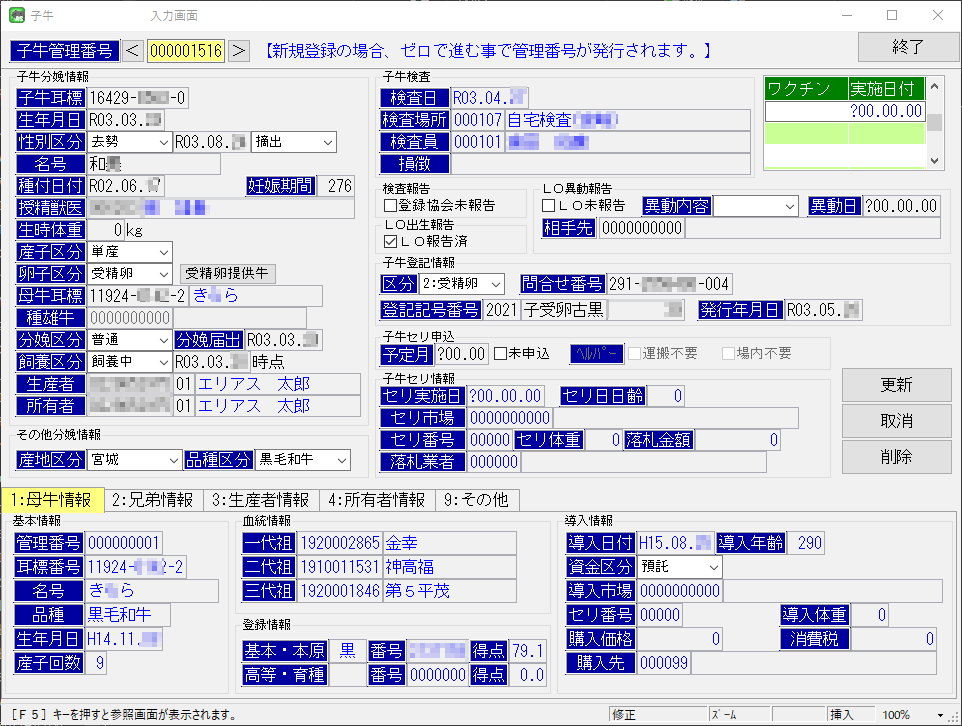Toggle 未申込 checkbox

click(x=500, y=353)
